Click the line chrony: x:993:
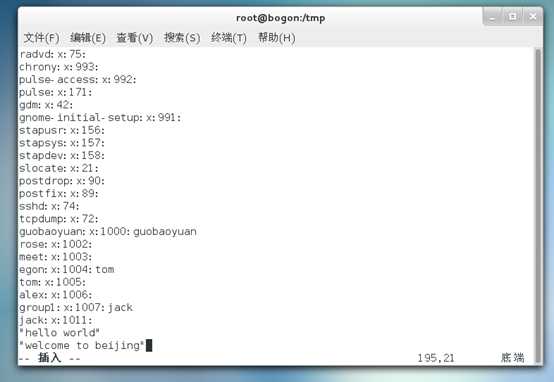 pyautogui.click(x=59, y=67)
